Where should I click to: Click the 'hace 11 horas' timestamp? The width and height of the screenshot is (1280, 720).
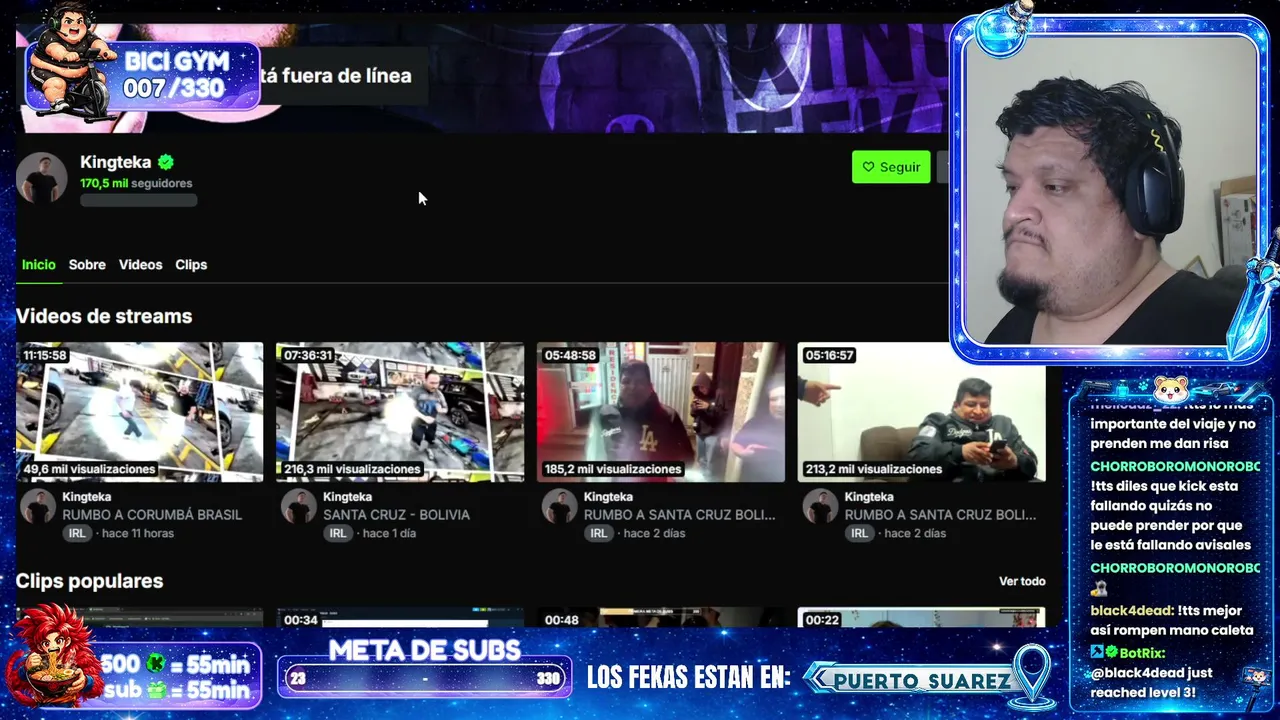[x=138, y=533]
